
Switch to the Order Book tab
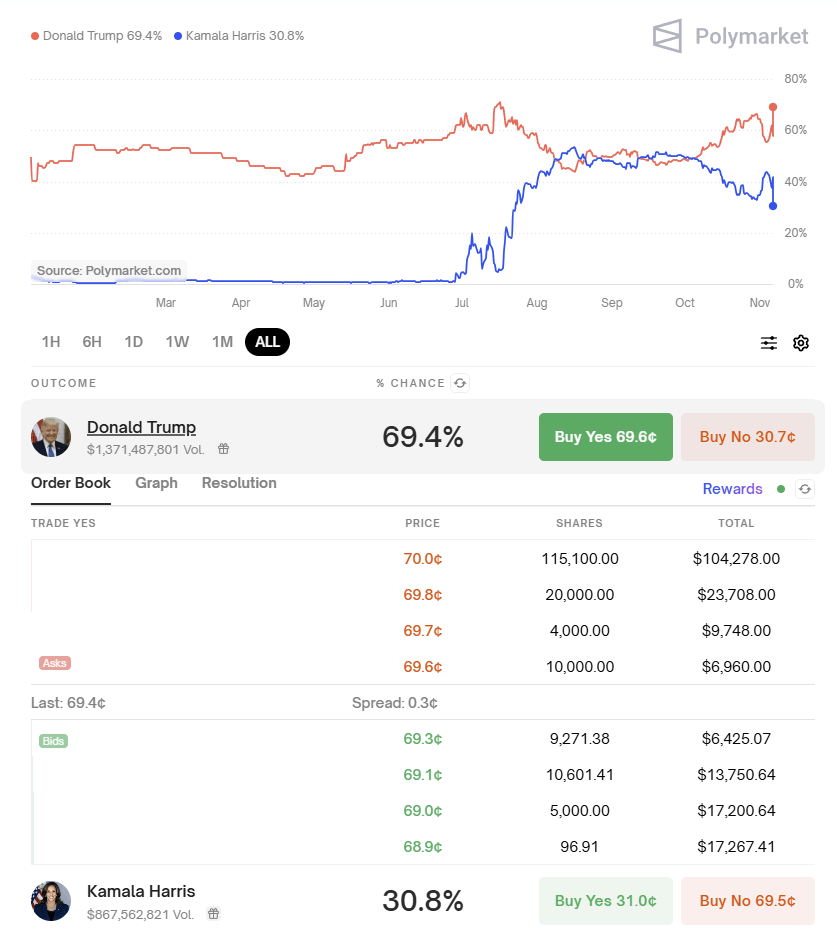pos(71,483)
